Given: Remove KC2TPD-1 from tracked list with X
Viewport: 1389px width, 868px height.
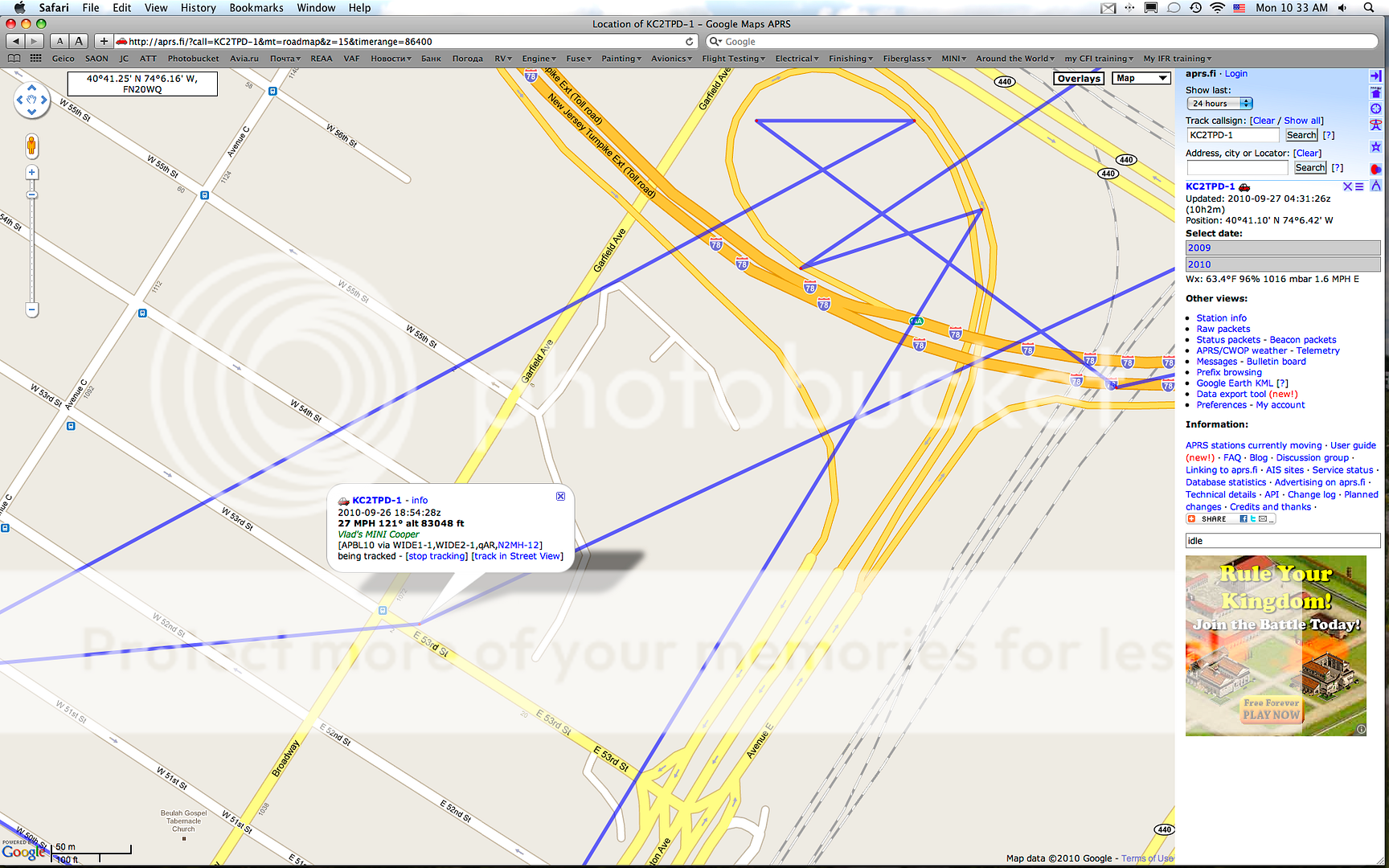Looking at the screenshot, I should [x=1347, y=186].
